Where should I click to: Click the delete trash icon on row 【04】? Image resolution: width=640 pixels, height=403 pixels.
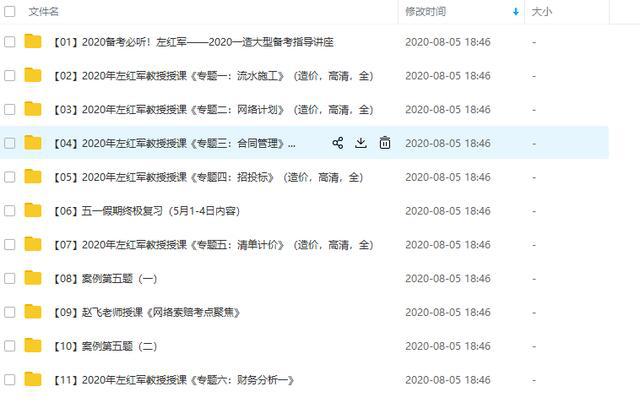(x=385, y=143)
